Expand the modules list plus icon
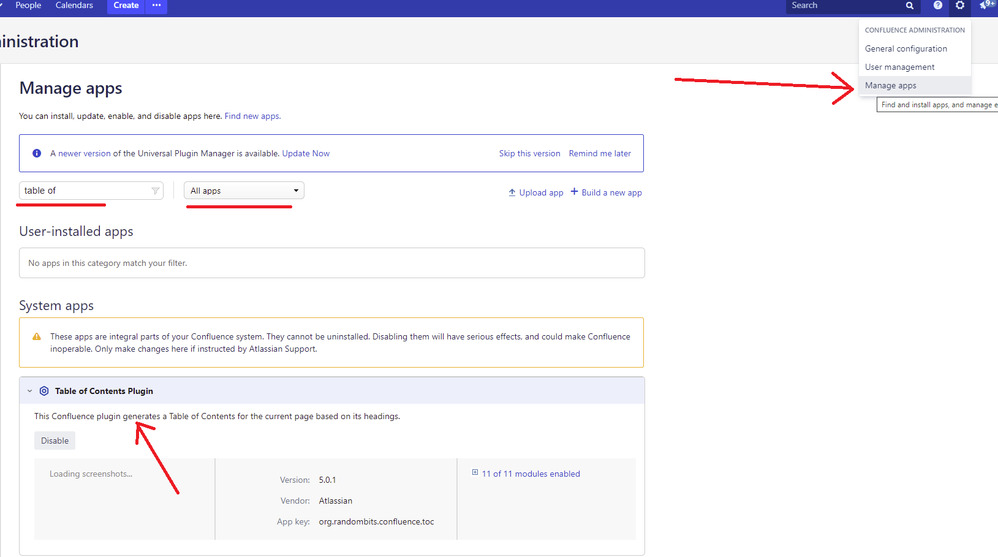Image resolution: width=998 pixels, height=557 pixels. (x=475, y=472)
